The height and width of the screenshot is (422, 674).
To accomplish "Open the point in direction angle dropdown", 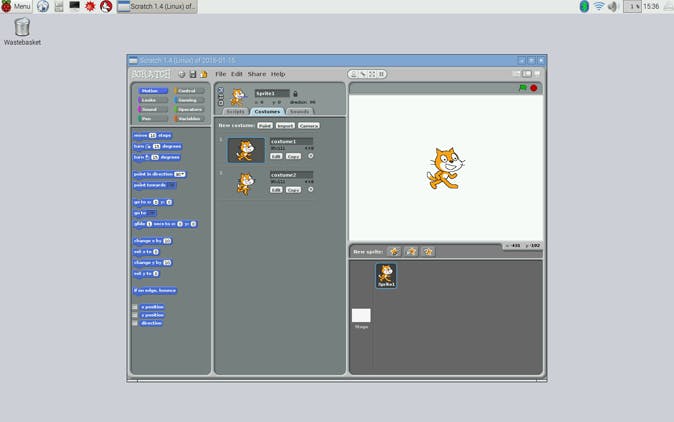I will (x=180, y=174).
